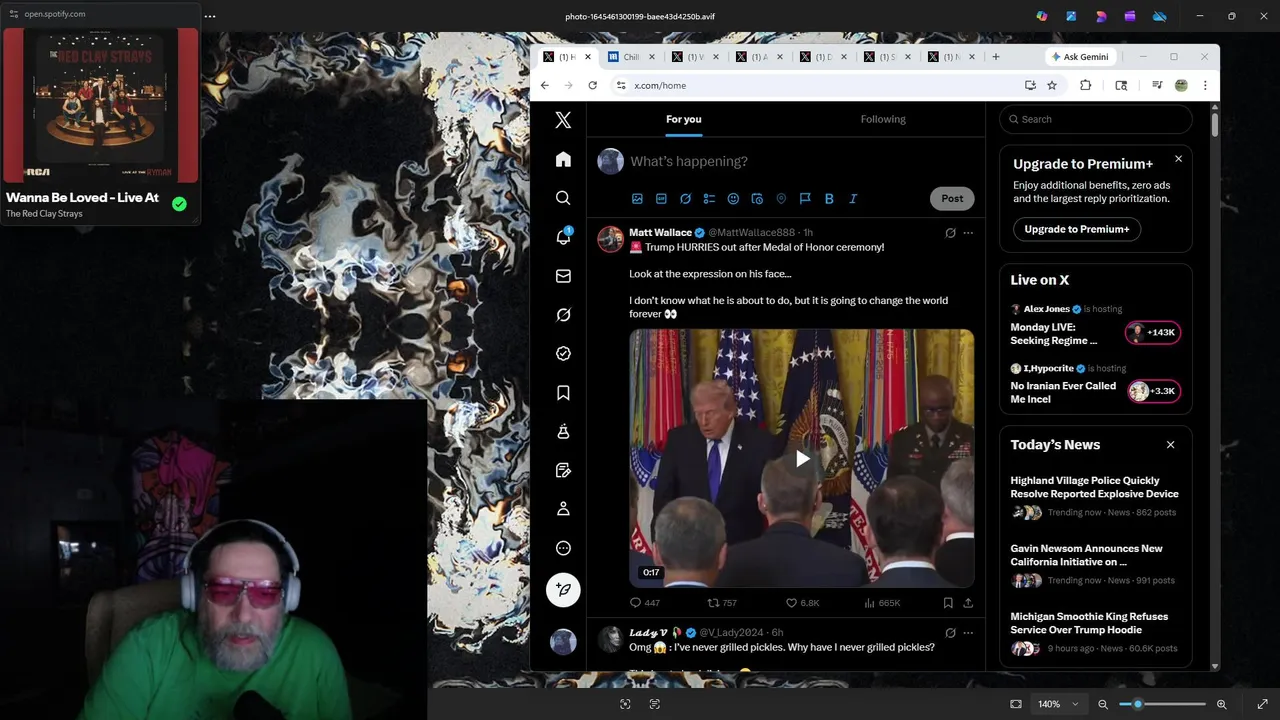Reload page in Chrome
This screenshot has width=1280, height=720.
[592, 86]
